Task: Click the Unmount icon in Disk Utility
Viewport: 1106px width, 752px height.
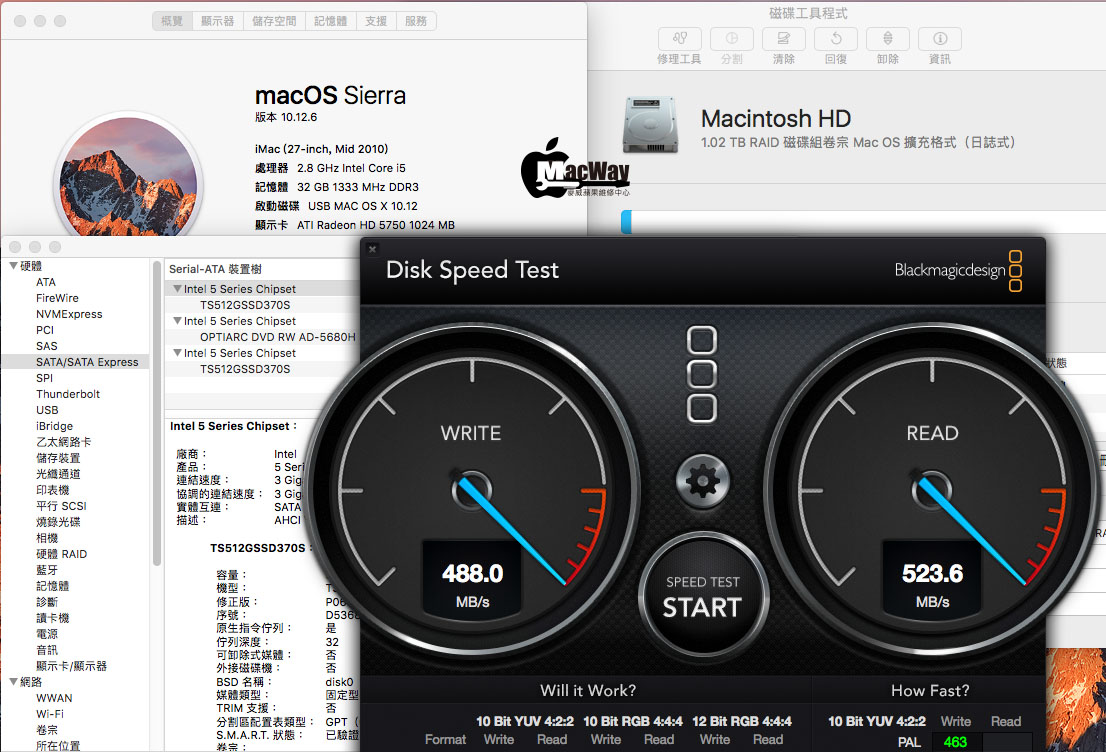Action: pyautogui.click(x=888, y=39)
